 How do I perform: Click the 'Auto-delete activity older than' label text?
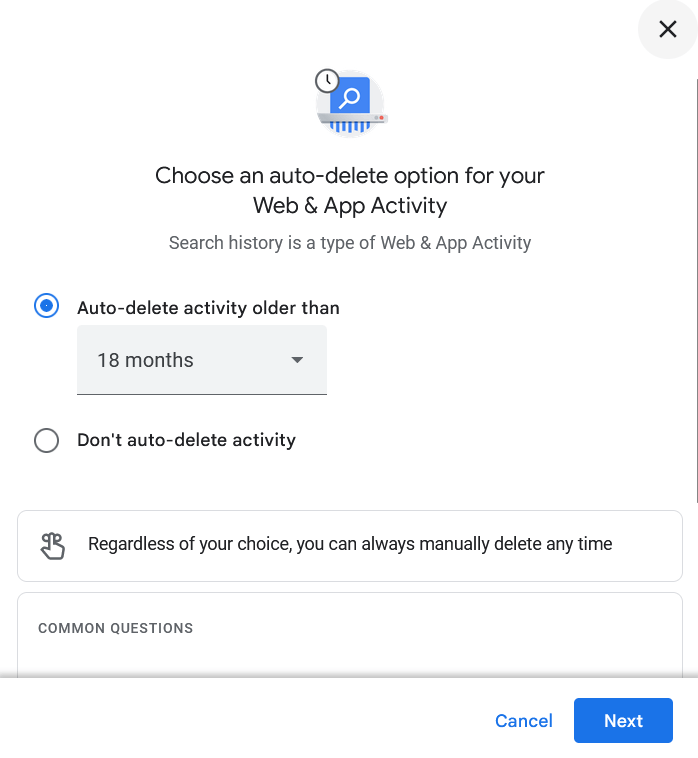click(208, 308)
